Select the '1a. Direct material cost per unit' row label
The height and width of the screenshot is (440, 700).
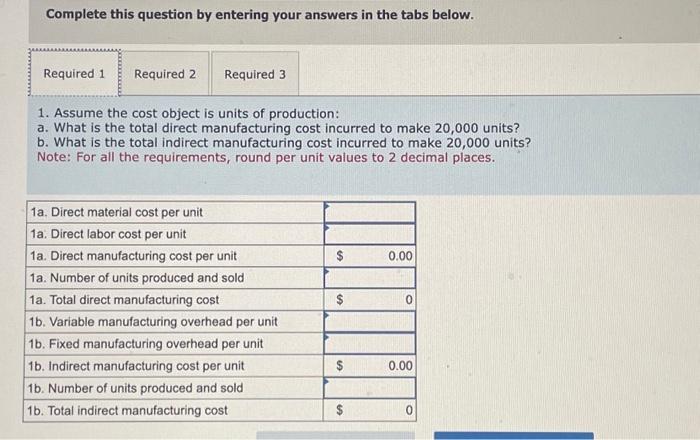click(x=117, y=212)
